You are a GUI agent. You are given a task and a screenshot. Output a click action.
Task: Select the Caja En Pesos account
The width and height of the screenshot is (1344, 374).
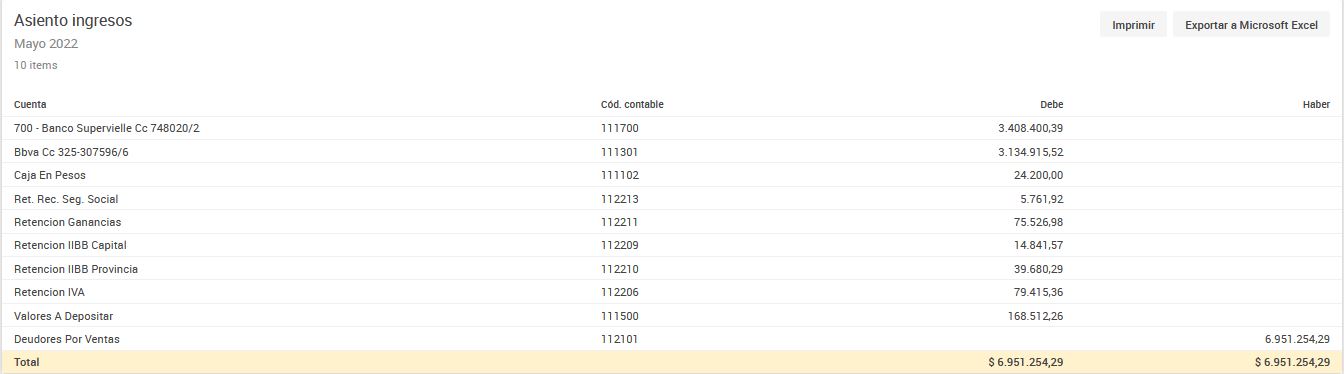click(50, 175)
